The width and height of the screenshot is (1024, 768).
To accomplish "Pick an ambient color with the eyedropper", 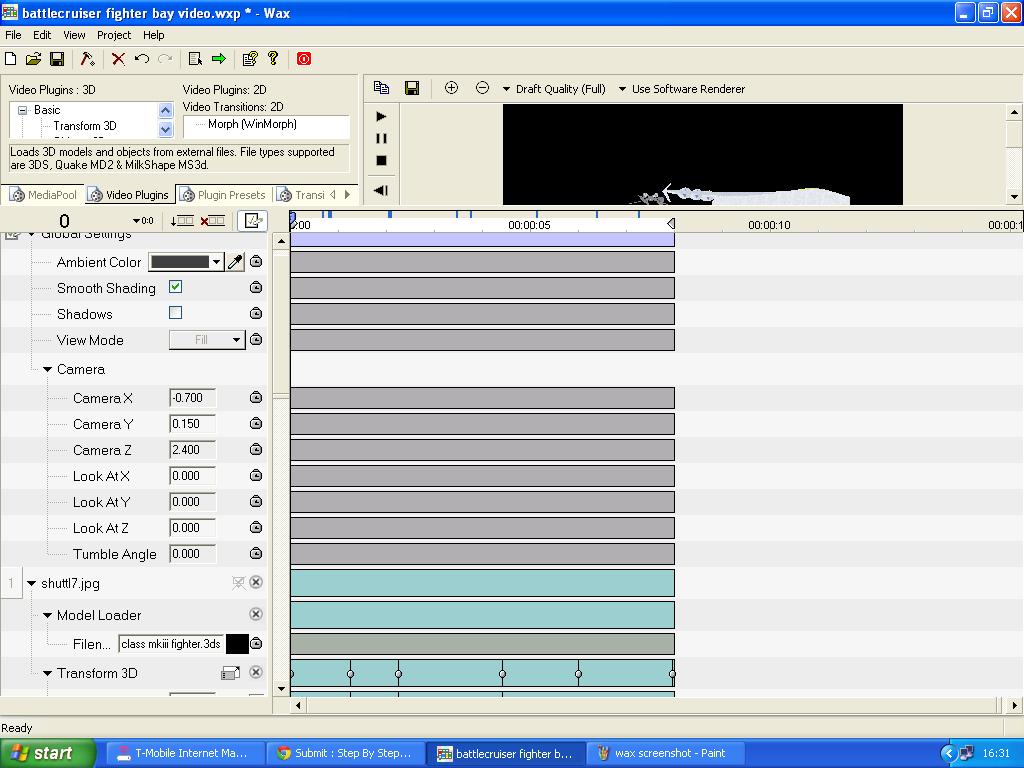I will coord(236,261).
